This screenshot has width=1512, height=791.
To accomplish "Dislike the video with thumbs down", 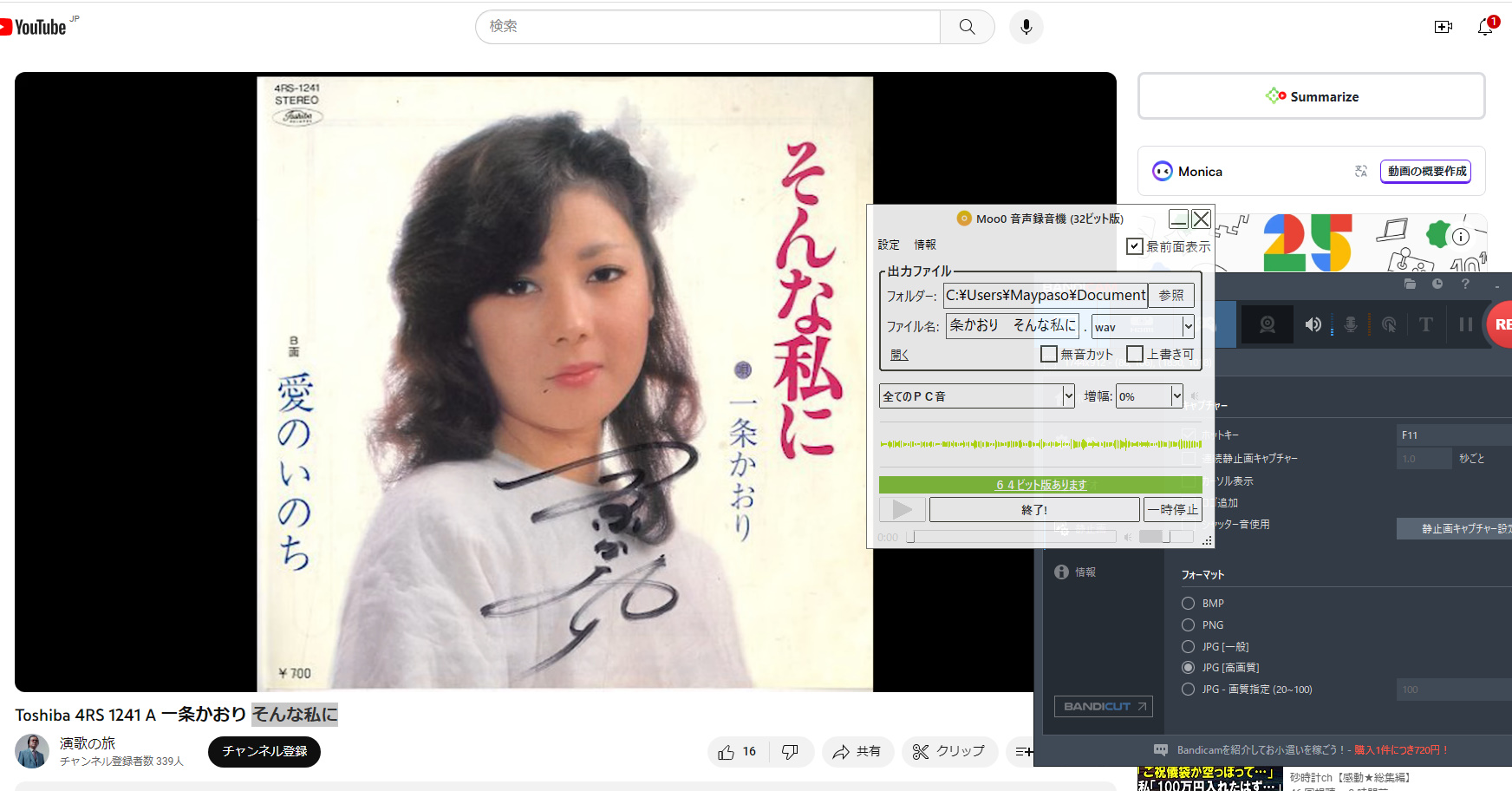I will tap(790, 752).
